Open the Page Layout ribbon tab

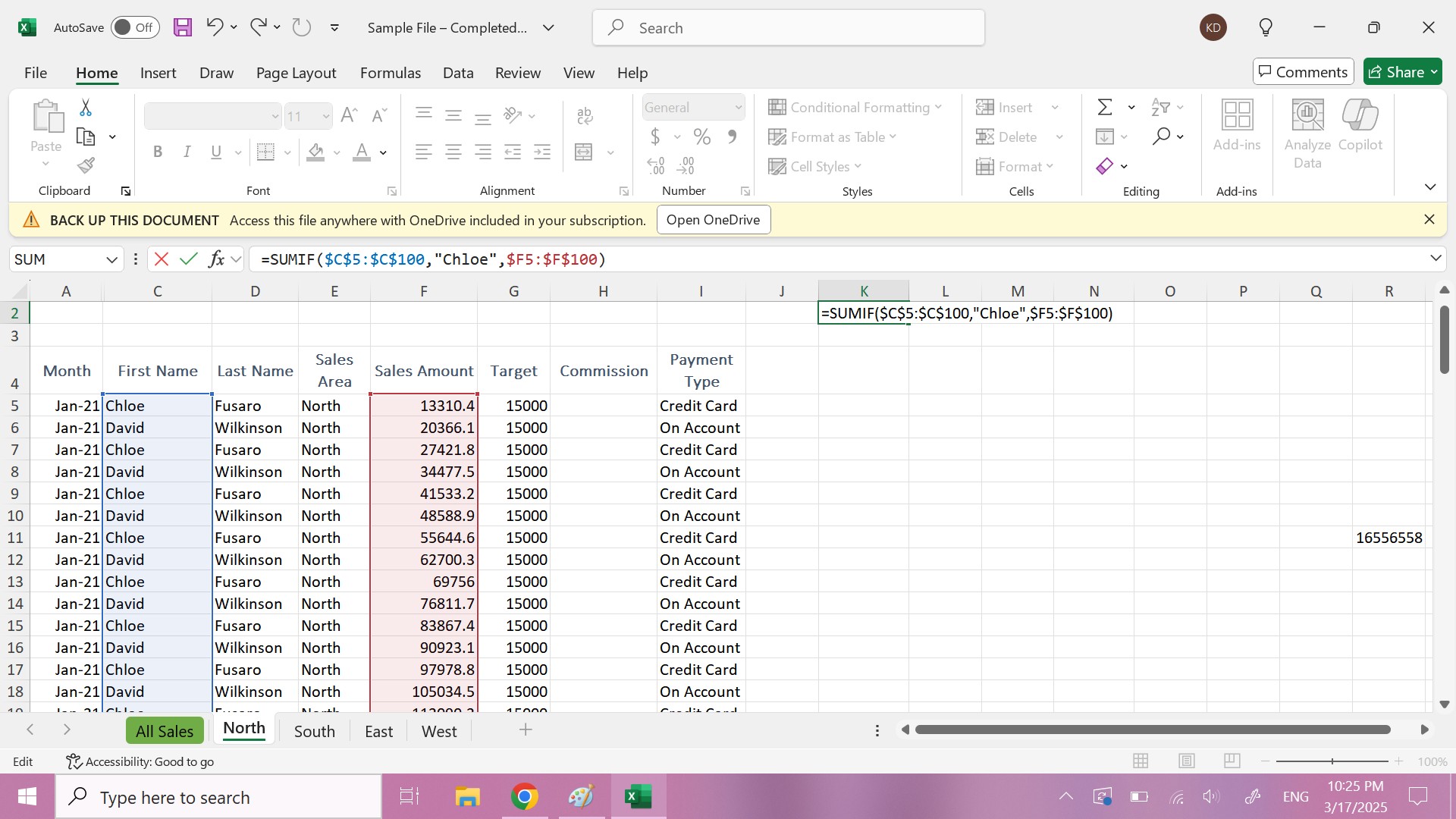[296, 73]
